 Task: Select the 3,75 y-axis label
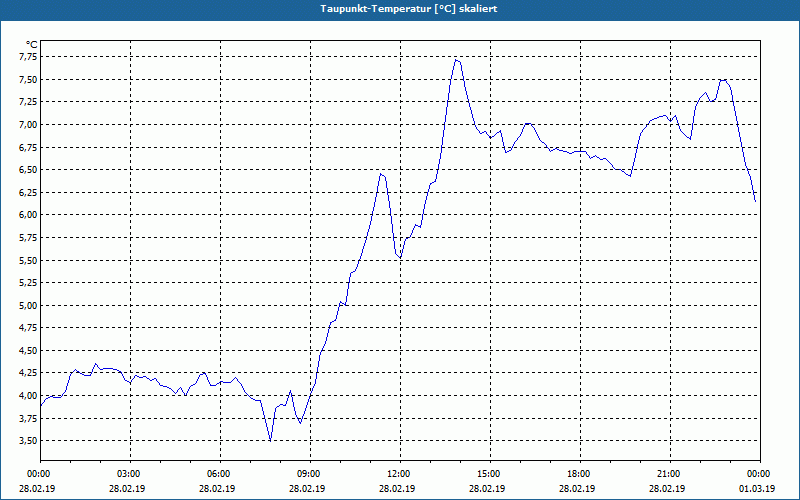point(28,418)
